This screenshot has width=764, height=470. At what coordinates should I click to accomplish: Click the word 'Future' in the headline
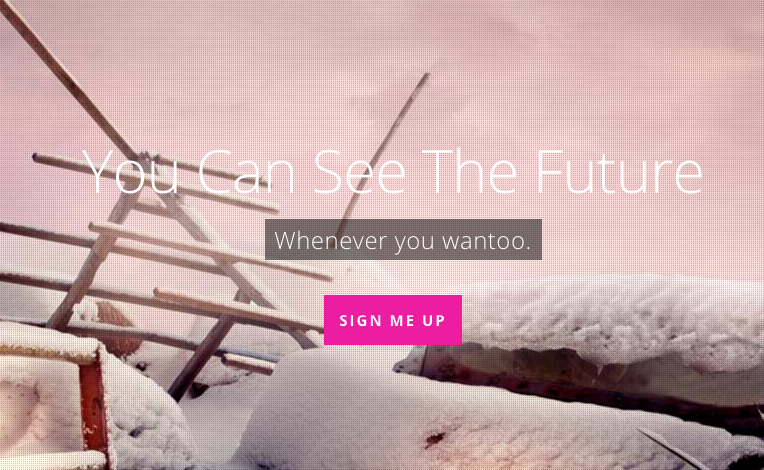coord(619,172)
